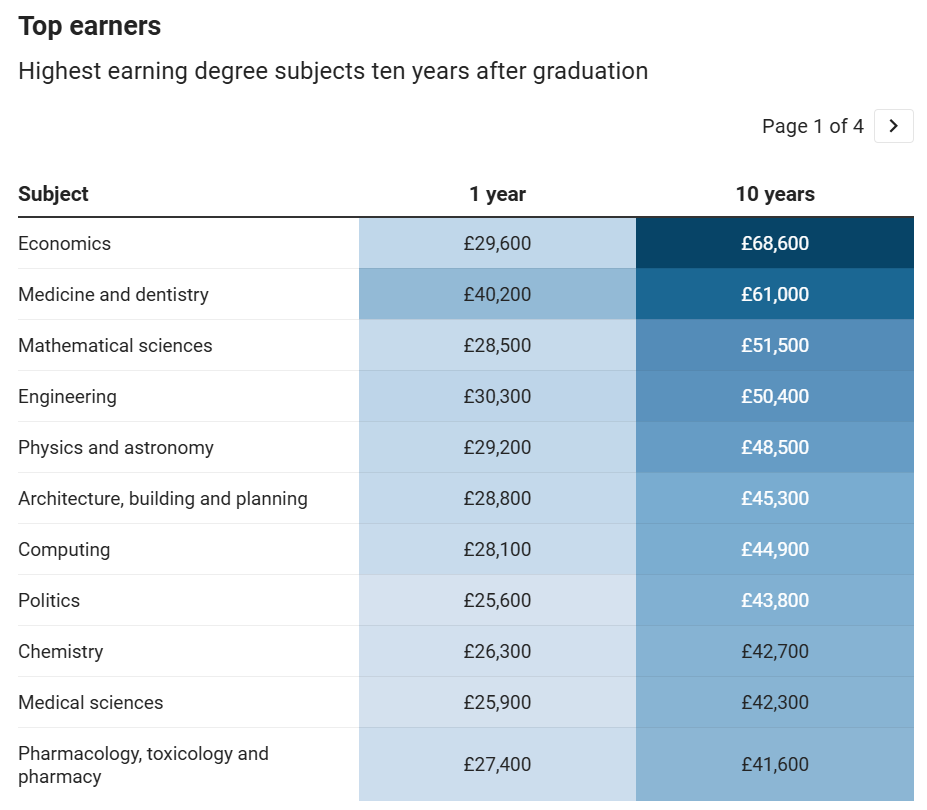The width and height of the screenshot is (927, 810).
Task: Click Economics 10-year cell £68,600
Action: tap(775, 244)
